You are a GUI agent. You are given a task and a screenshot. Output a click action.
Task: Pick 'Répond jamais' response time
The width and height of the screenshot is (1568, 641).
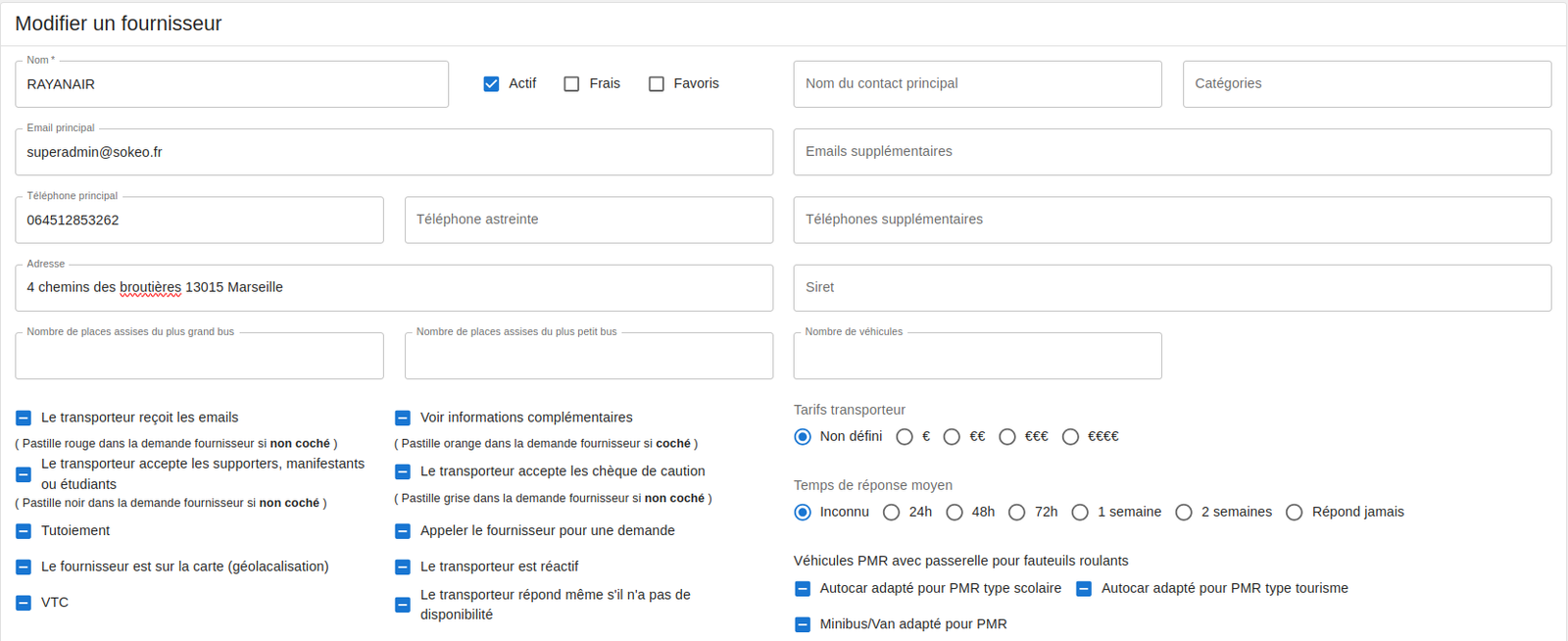click(x=1295, y=513)
